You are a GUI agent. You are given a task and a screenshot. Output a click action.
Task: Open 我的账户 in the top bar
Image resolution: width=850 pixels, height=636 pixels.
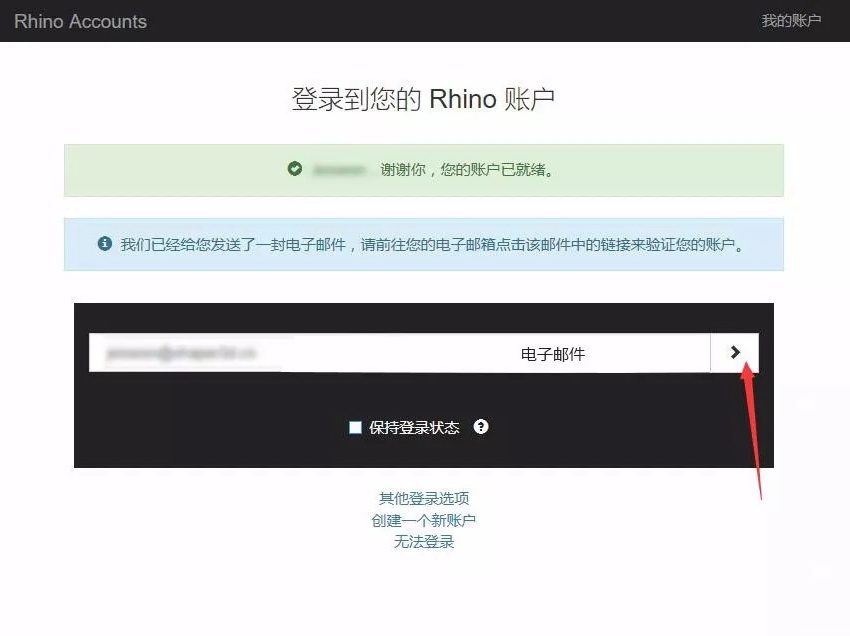pyautogui.click(x=791, y=21)
